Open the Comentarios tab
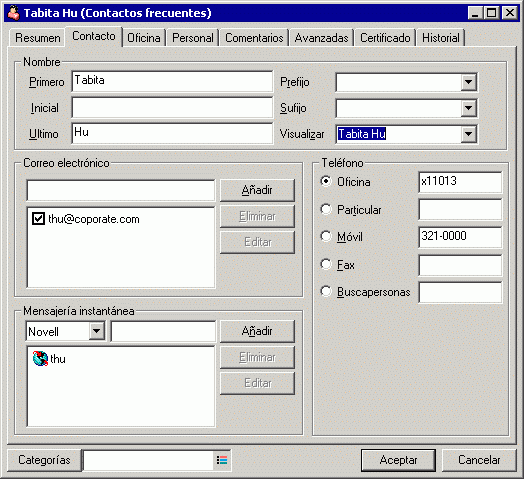 pyautogui.click(x=254, y=38)
